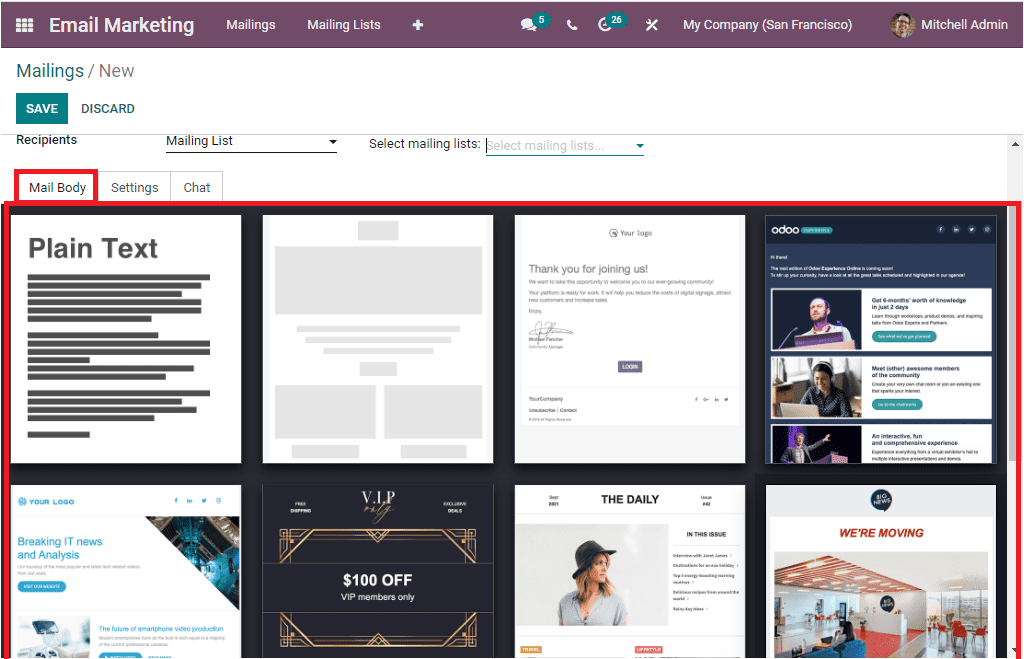Viewport: 1024px width, 659px height.
Task: Click the phone call icon
Action: click(571, 25)
